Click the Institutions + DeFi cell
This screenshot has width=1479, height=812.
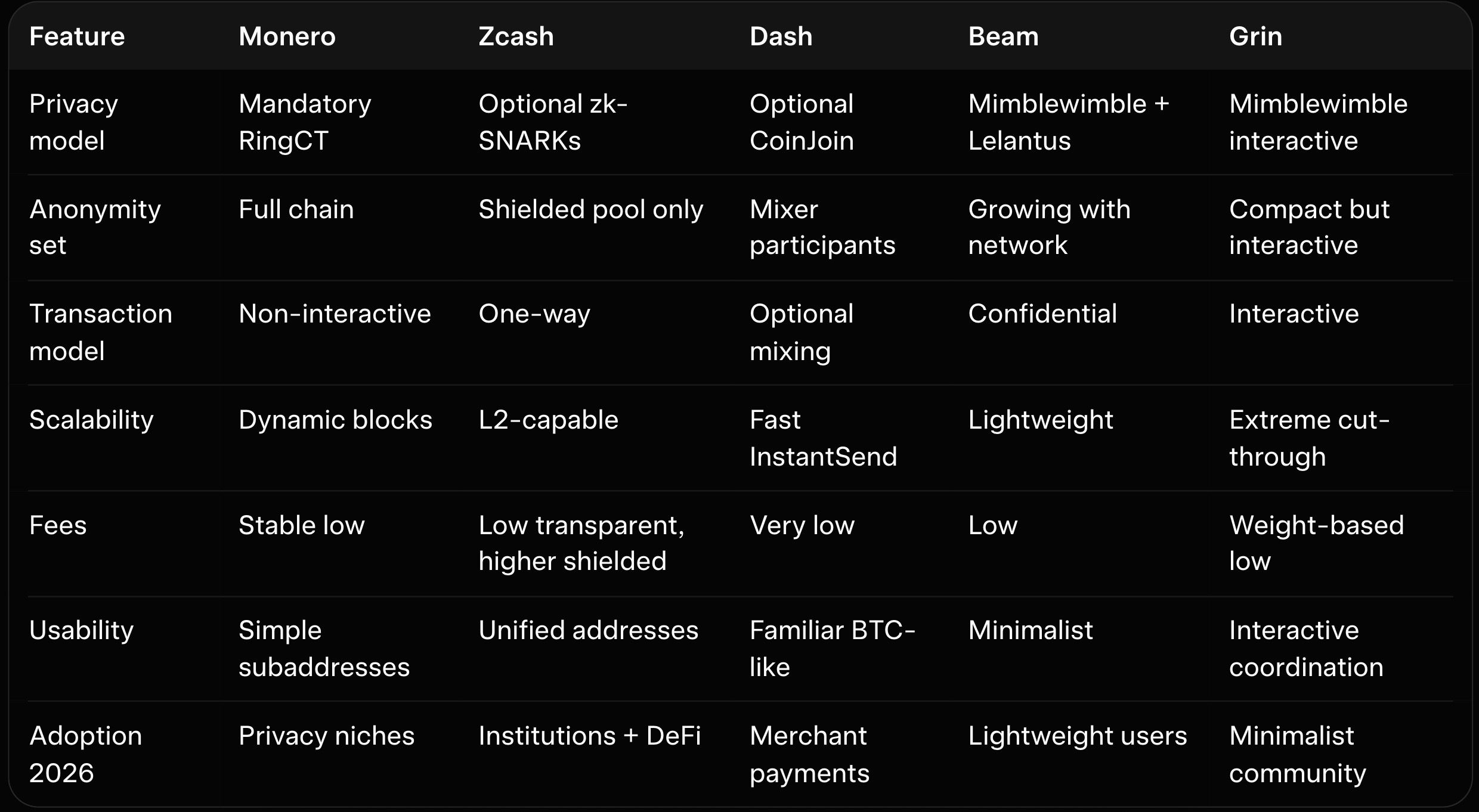point(589,736)
